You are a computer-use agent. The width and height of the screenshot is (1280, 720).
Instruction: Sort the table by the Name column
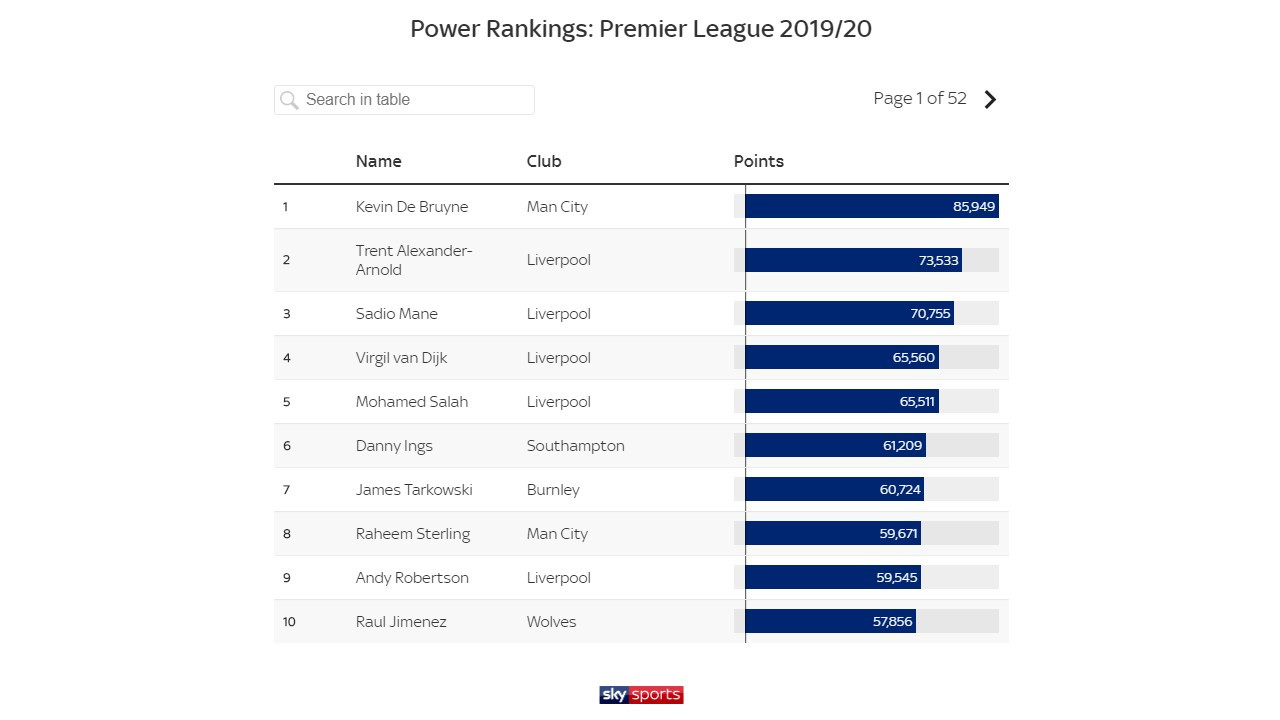point(379,161)
